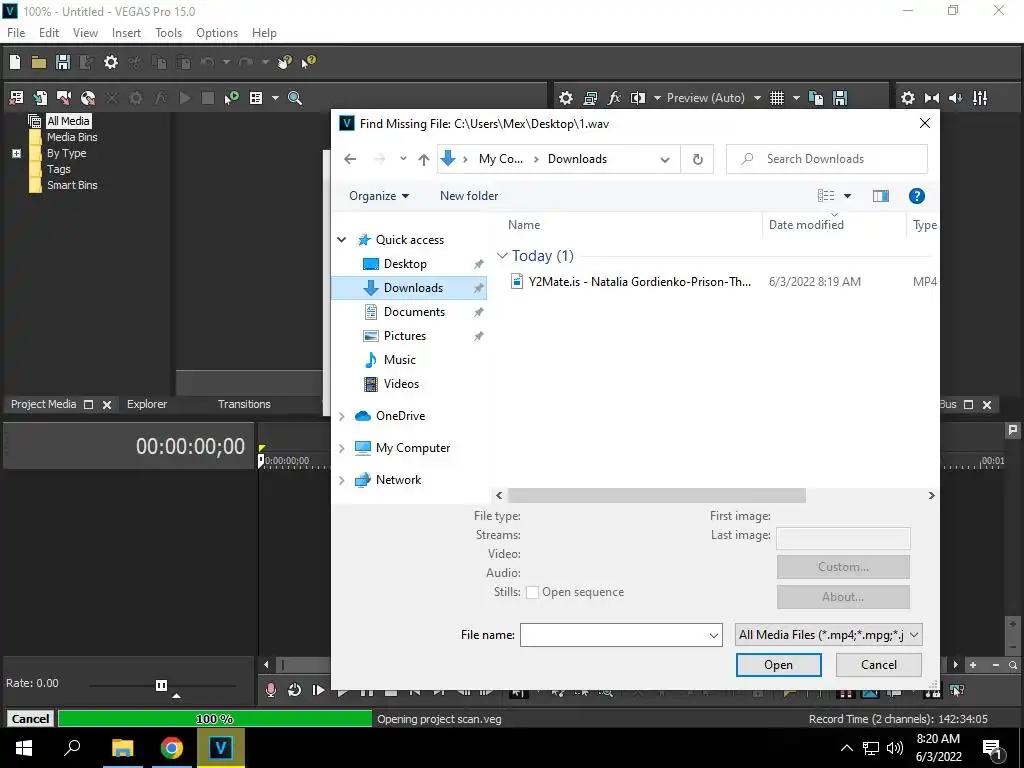Open the Edit menu
Image resolution: width=1024 pixels, height=768 pixels.
[x=49, y=33]
